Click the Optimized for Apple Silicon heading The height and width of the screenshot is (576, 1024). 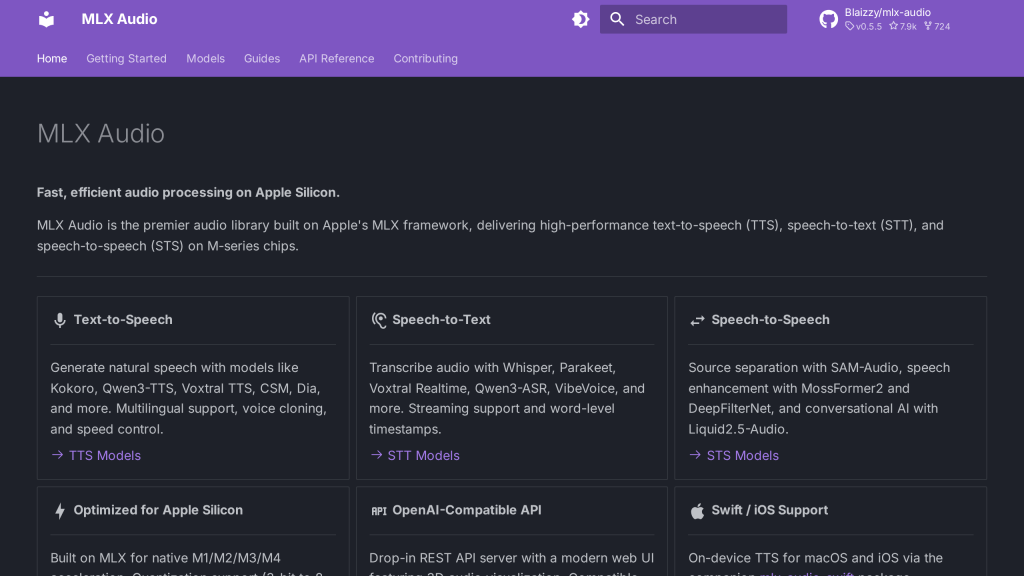158,511
